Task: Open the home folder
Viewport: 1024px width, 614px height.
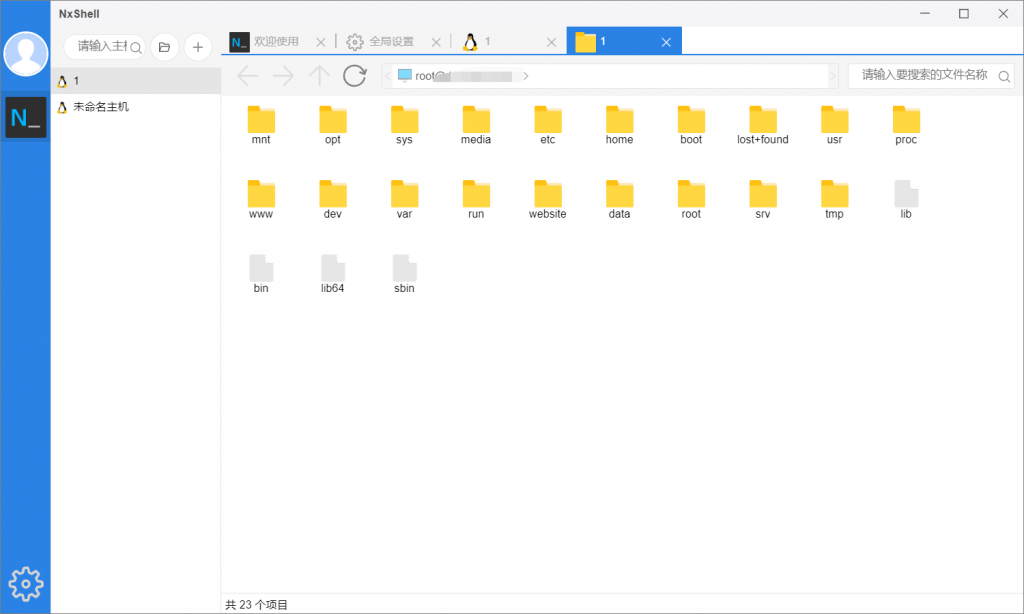Action: 619,125
